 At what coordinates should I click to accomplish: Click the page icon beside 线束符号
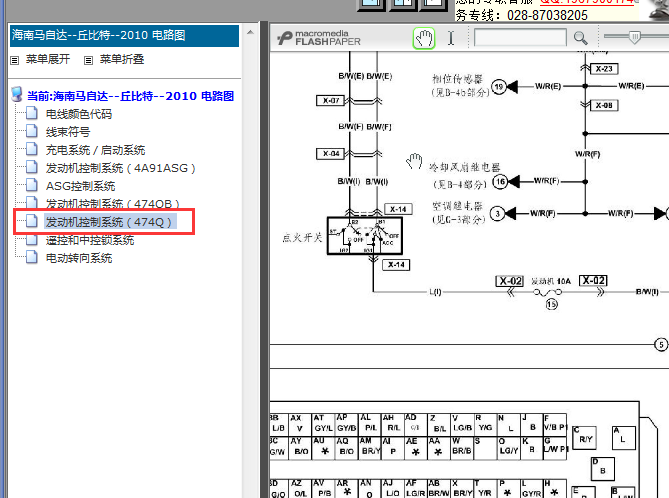click(32, 131)
